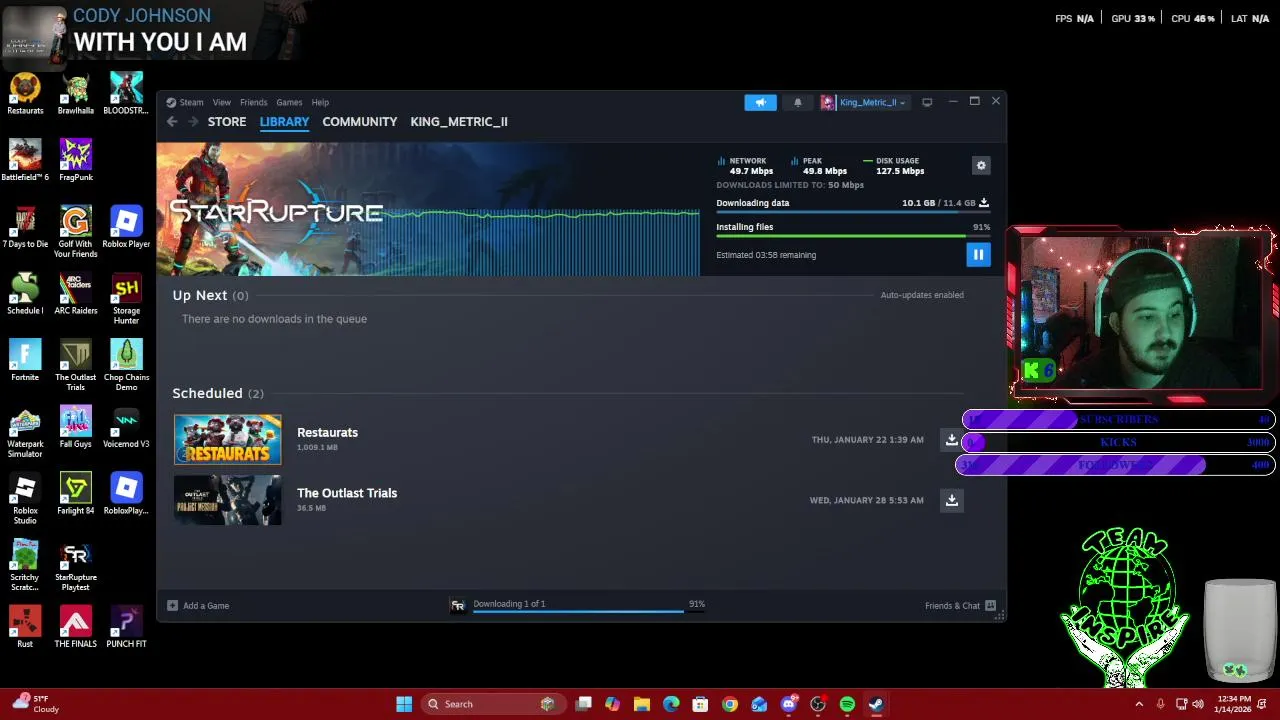Image resolution: width=1280 pixels, height=720 pixels.
Task: Go back with the left arrow
Action: pos(172,122)
